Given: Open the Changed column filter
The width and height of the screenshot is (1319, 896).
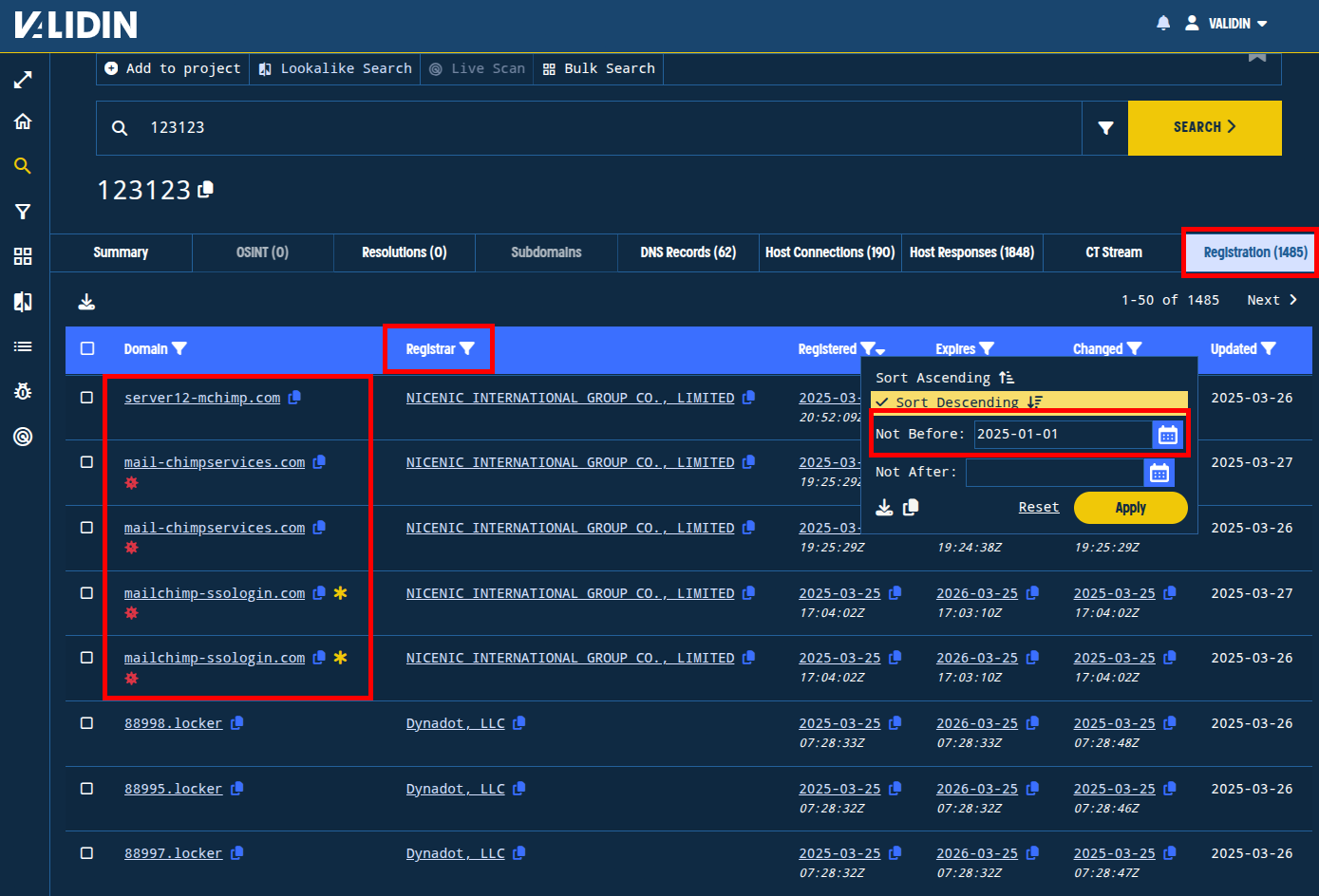Looking at the screenshot, I should tap(1134, 348).
